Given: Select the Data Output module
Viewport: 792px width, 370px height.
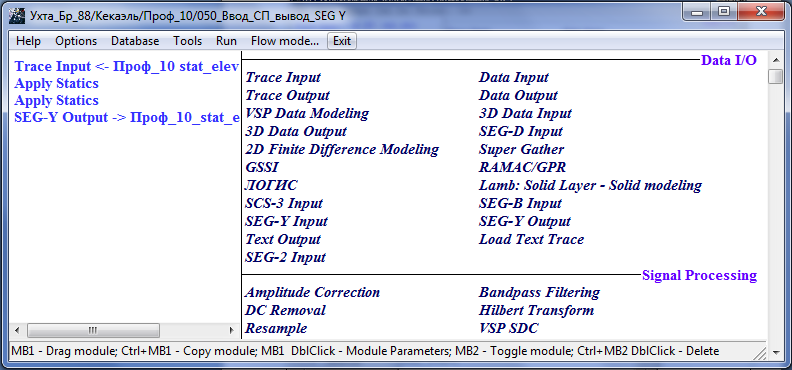Looking at the screenshot, I should tap(518, 95).
